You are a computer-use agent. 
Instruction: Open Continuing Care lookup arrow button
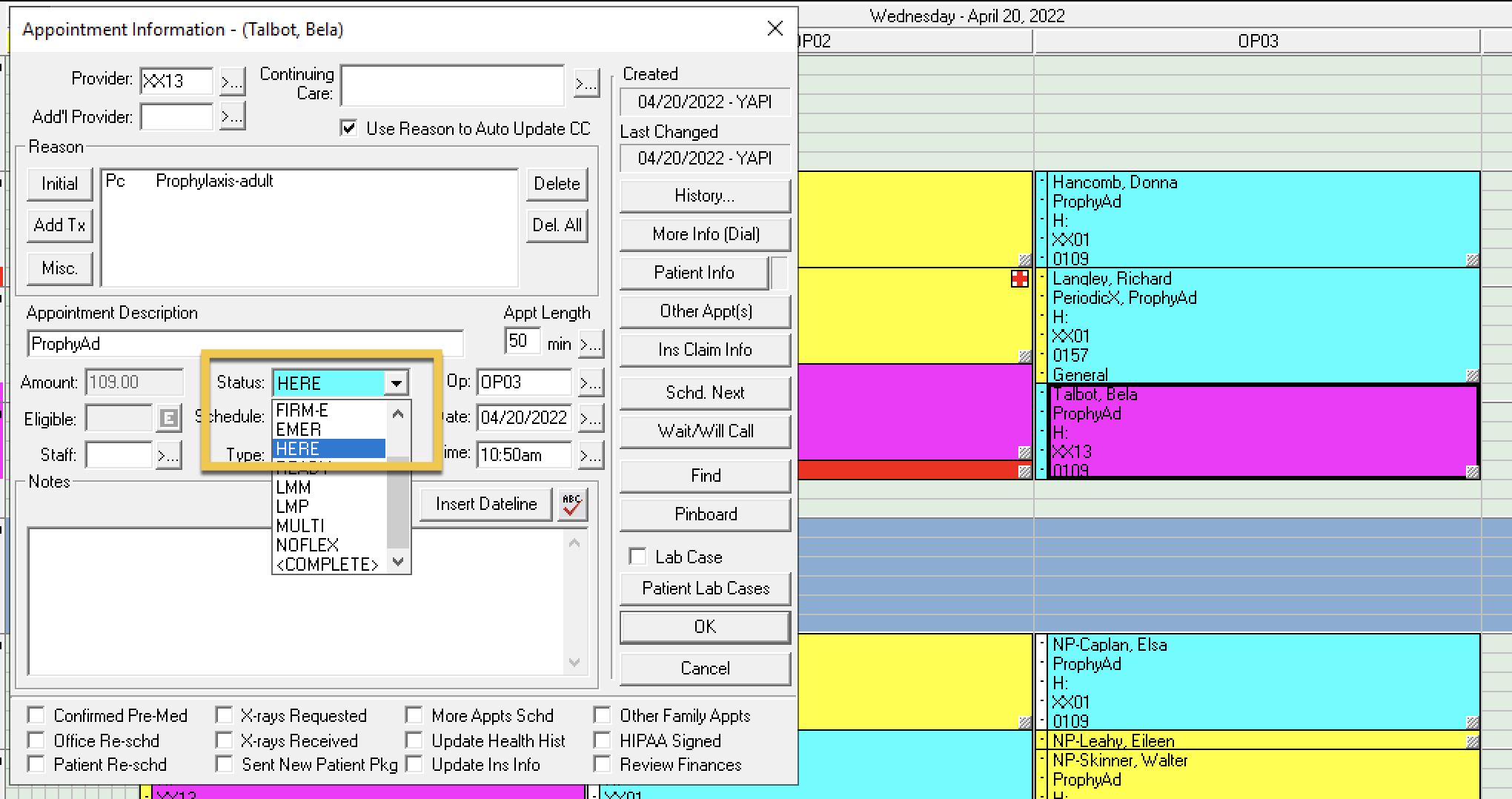click(586, 83)
